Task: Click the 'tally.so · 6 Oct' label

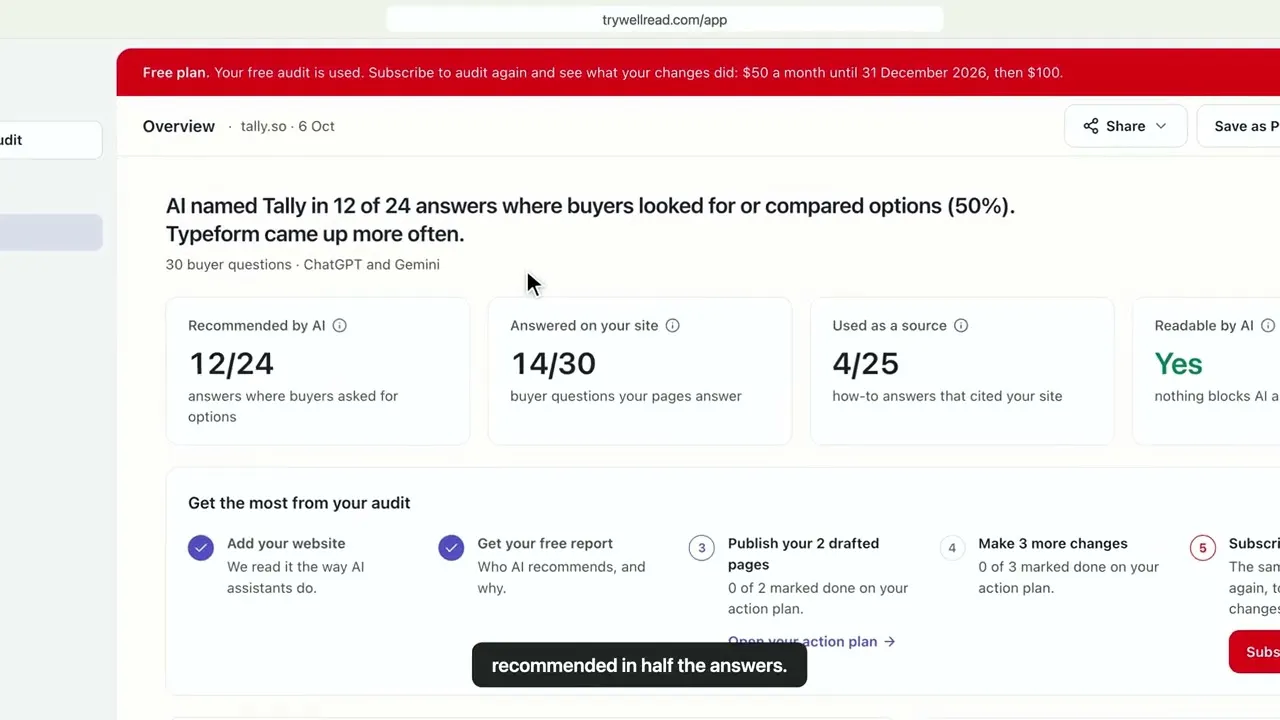Action: (288, 126)
